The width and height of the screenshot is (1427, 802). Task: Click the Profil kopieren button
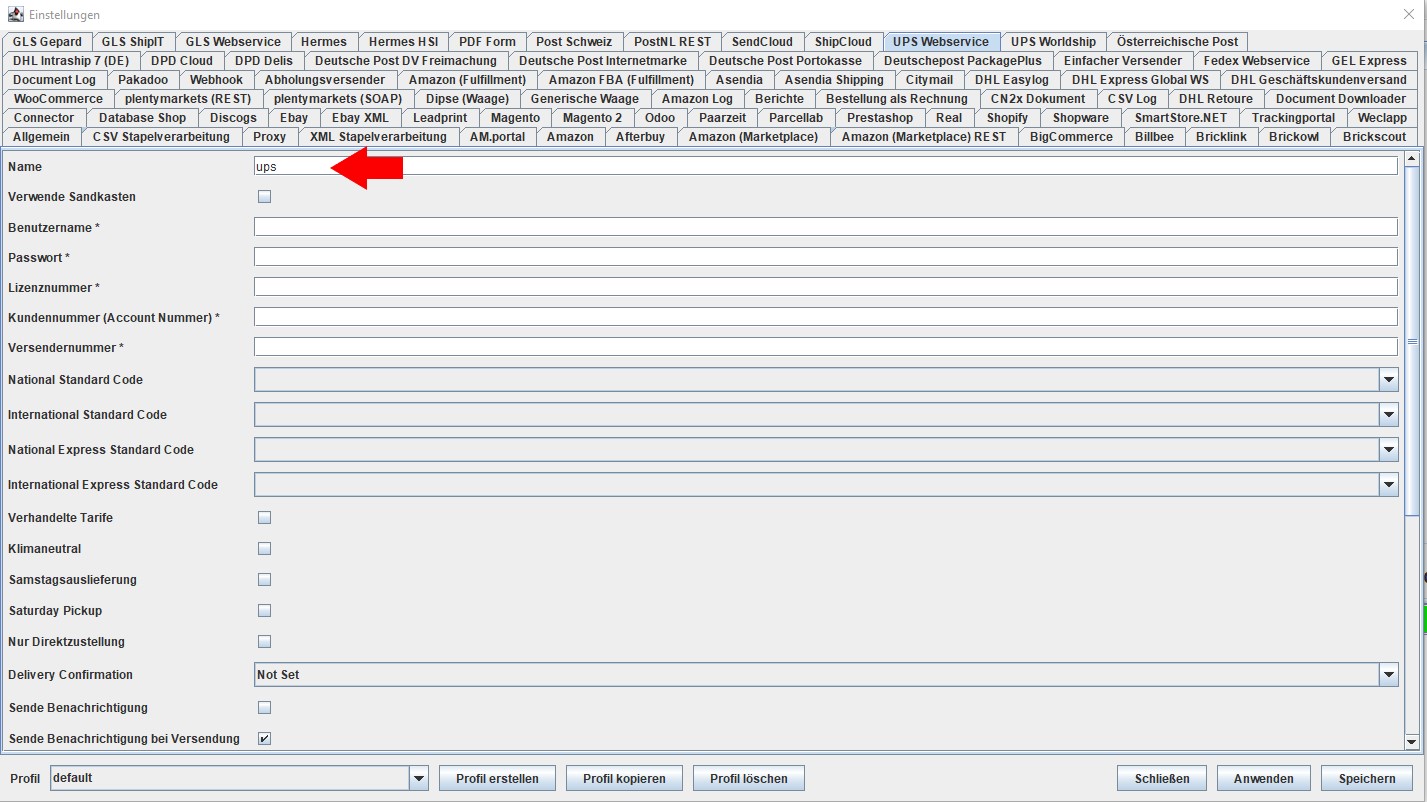624,778
